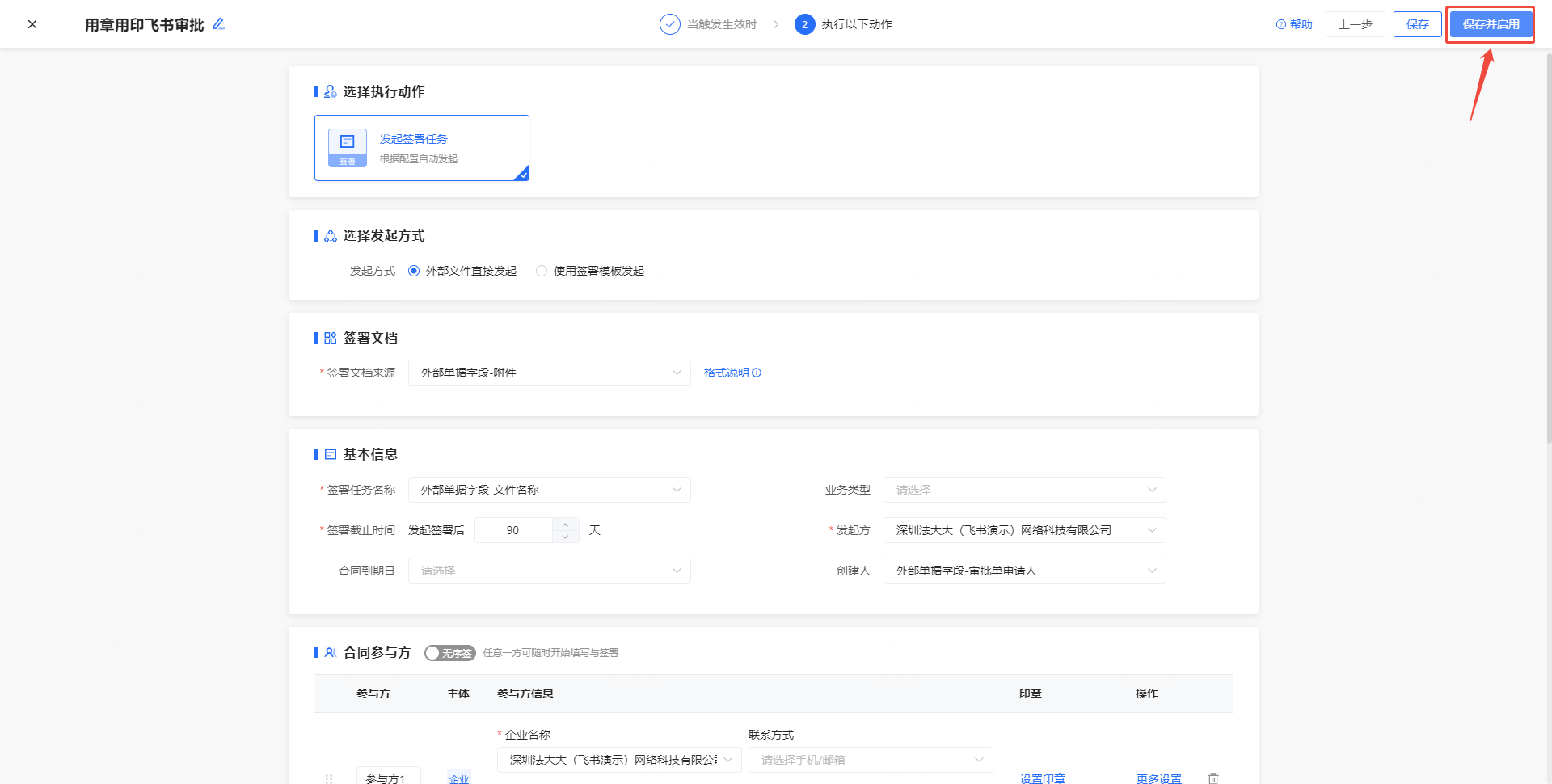Toggle the 无序签 switch
Image resolution: width=1552 pixels, height=784 pixels.
click(x=449, y=653)
